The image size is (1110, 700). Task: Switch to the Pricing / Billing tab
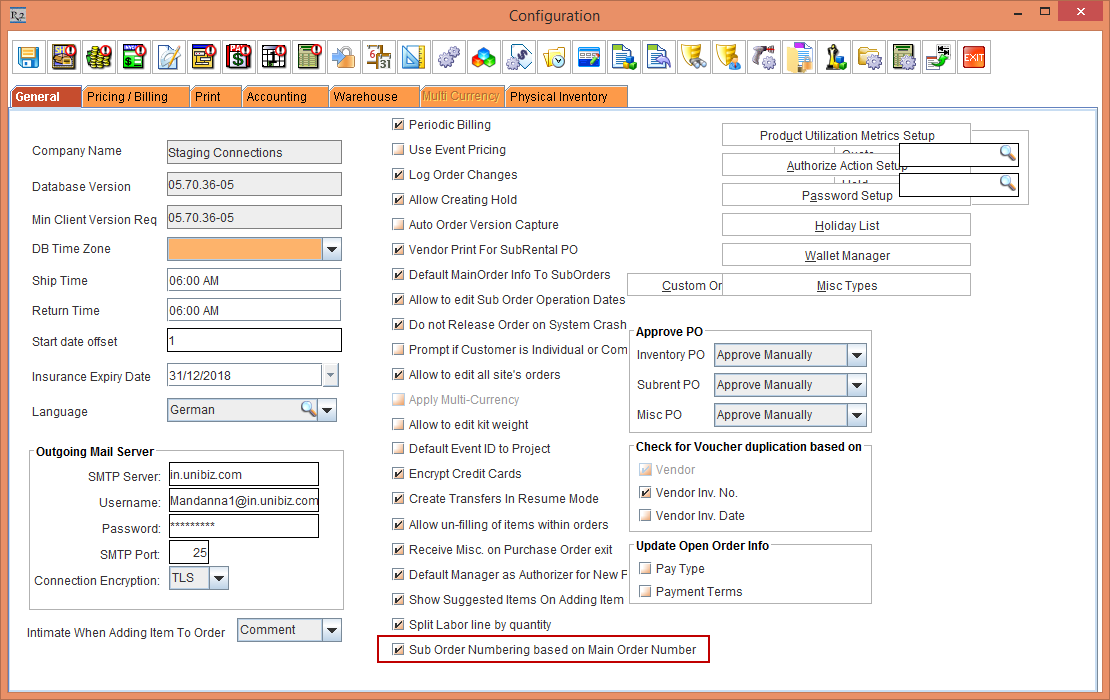click(x=126, y=97)
